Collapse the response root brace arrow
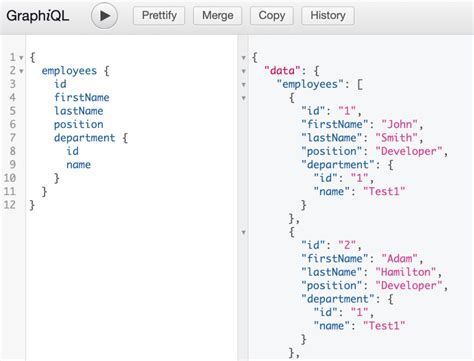Screen dimensions: 474x361 [244, 58]
